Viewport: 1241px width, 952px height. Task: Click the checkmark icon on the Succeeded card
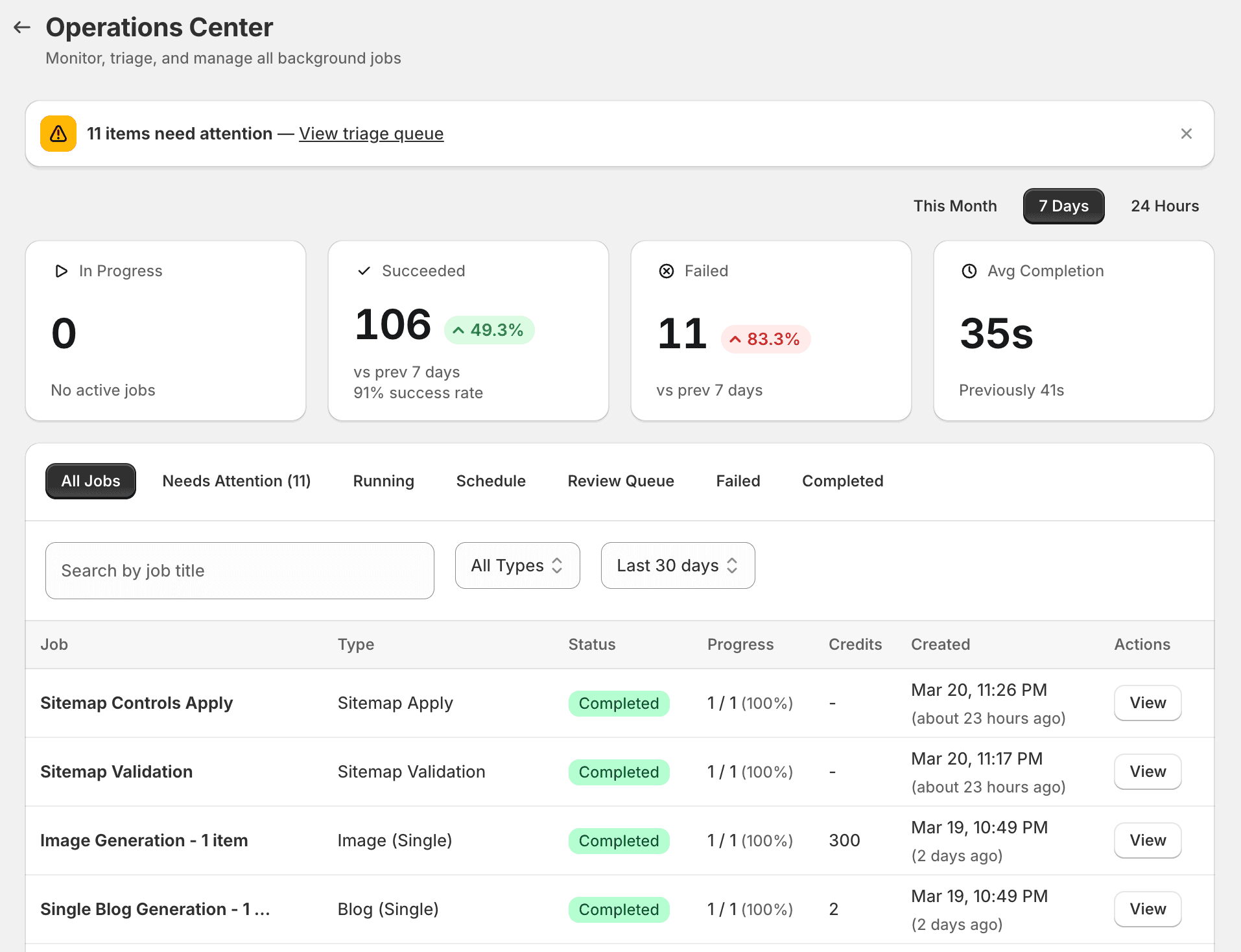364,271
